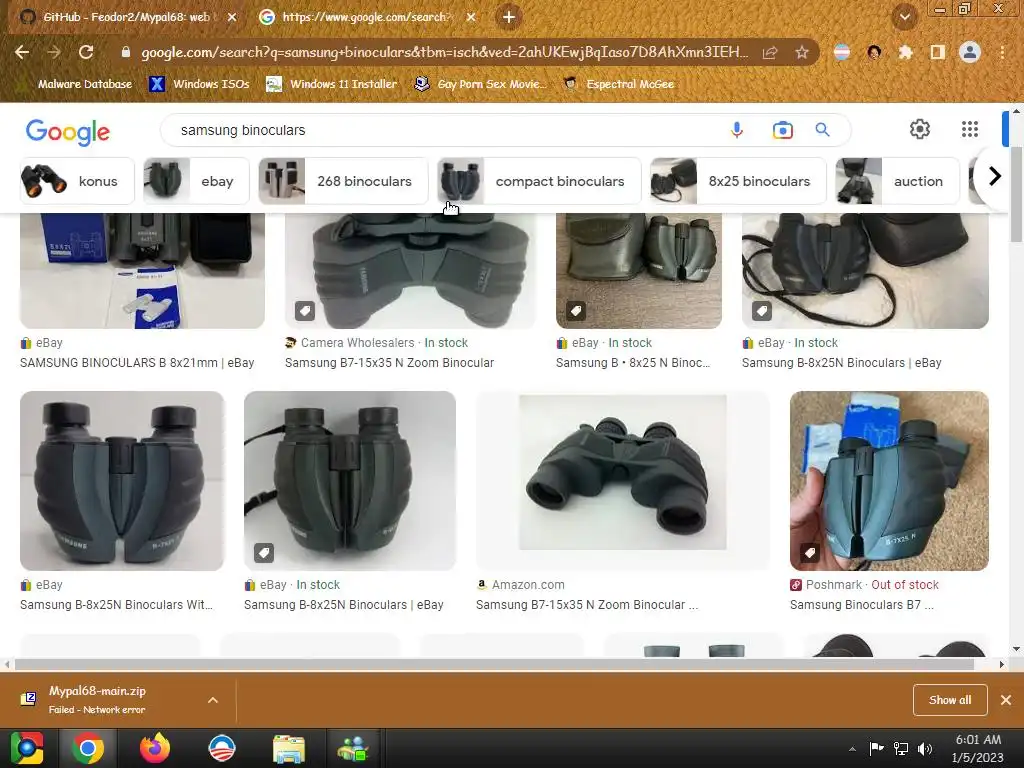Open Chrome from the taskbar
The width and height of the screenshot is (1024, 768).
[x=88, y=748]
